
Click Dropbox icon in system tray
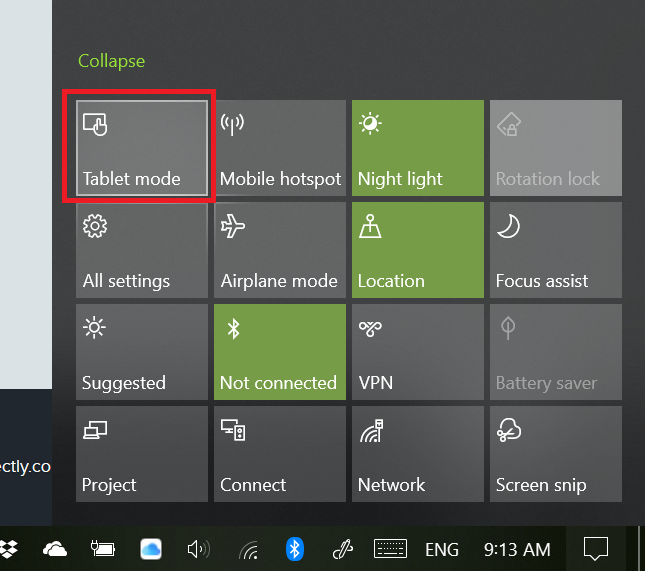point(8,549)
